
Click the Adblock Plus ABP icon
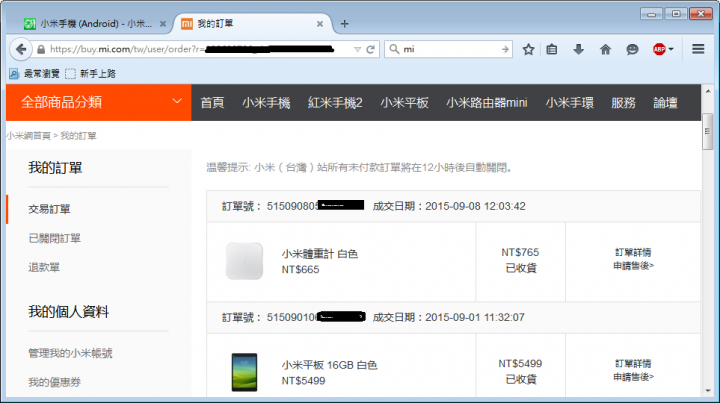pos(659,49)
